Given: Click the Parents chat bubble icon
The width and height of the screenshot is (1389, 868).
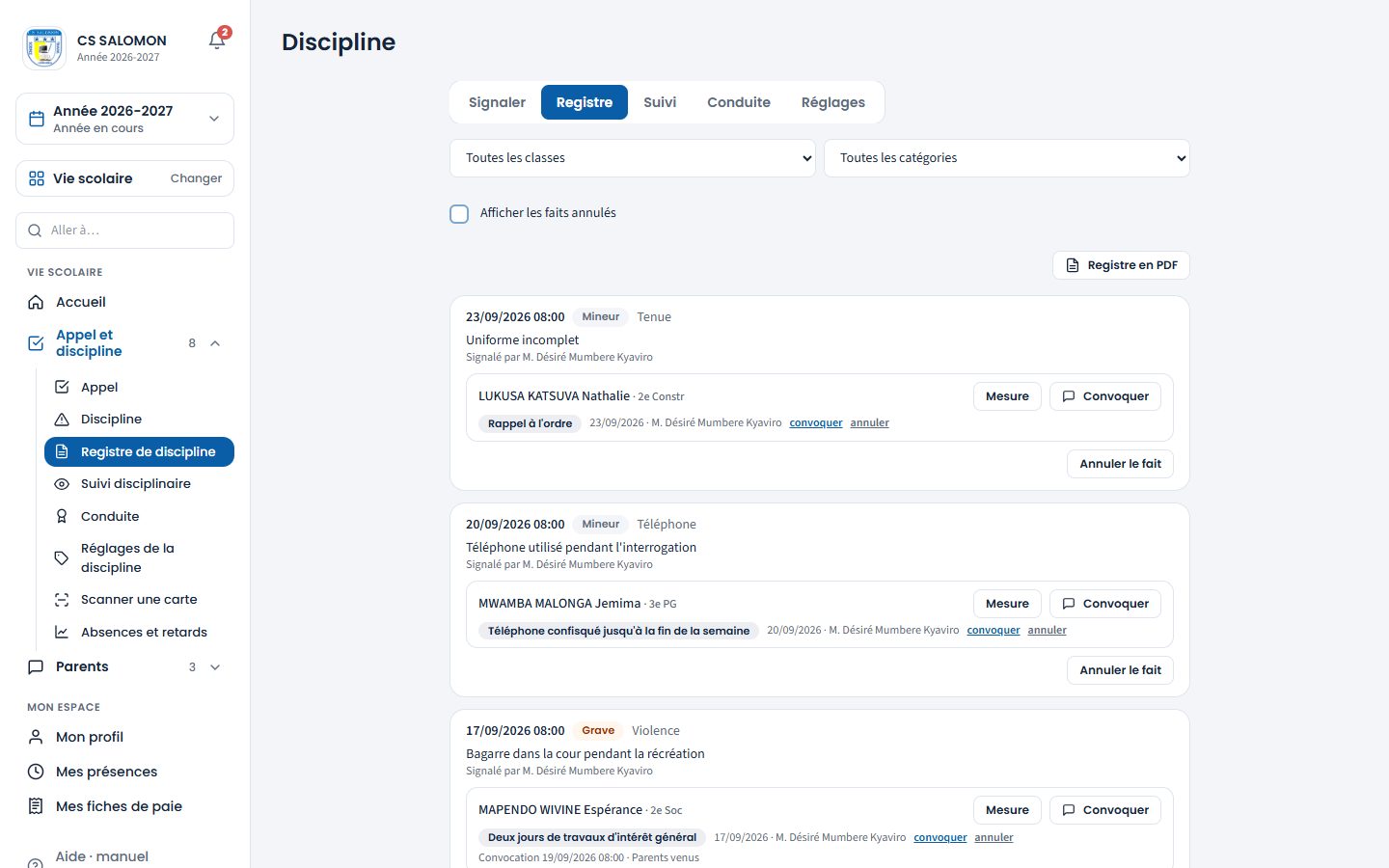Looking at the screenshot, I should (x=36, y=666).
